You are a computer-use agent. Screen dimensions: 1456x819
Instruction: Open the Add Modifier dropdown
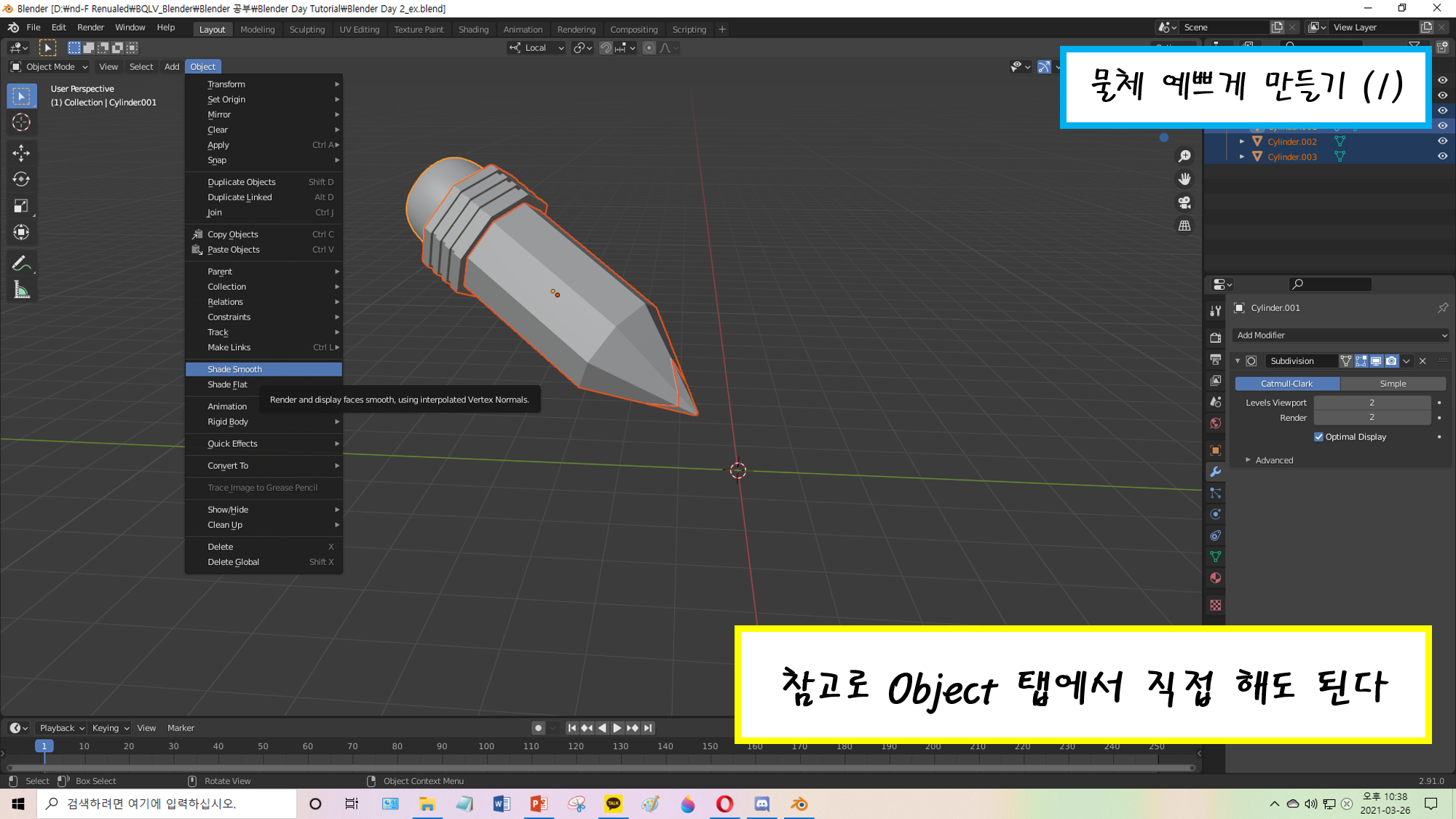tap(1341, 335)
